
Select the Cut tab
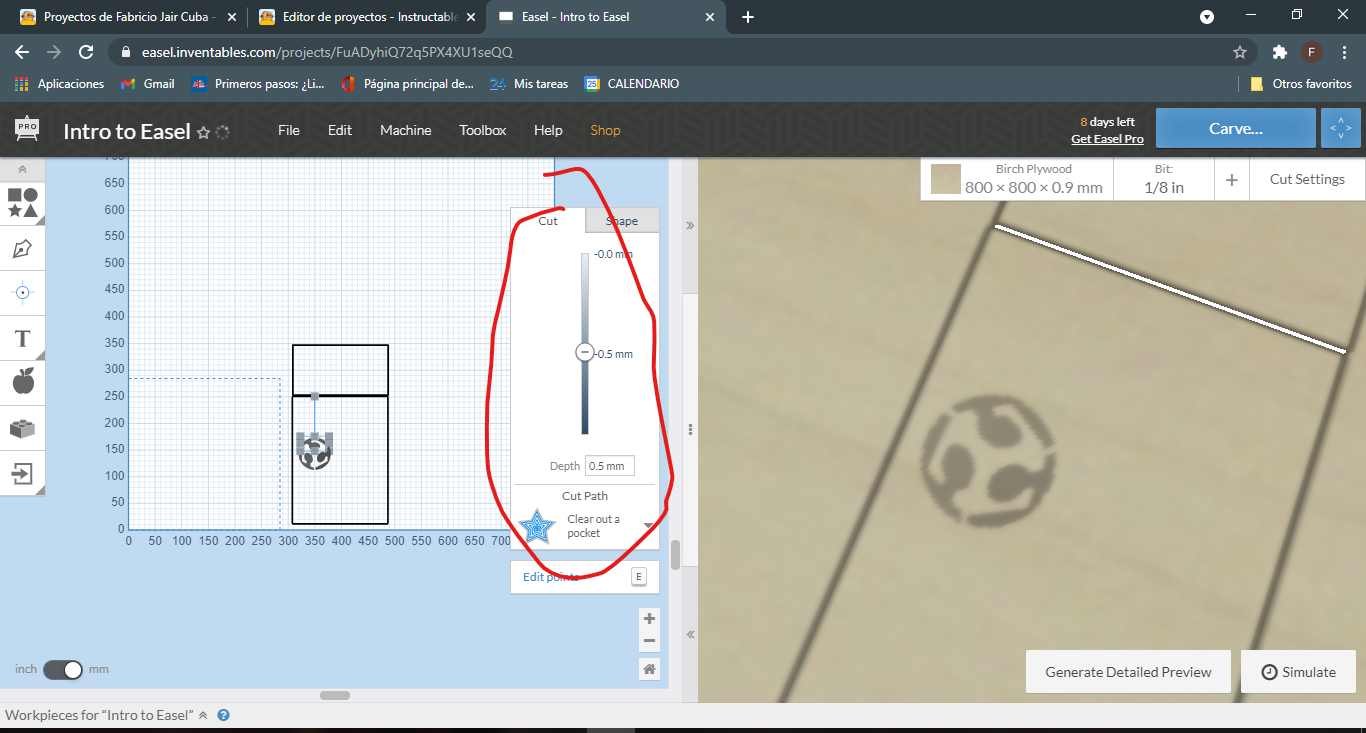coord(548,221)
